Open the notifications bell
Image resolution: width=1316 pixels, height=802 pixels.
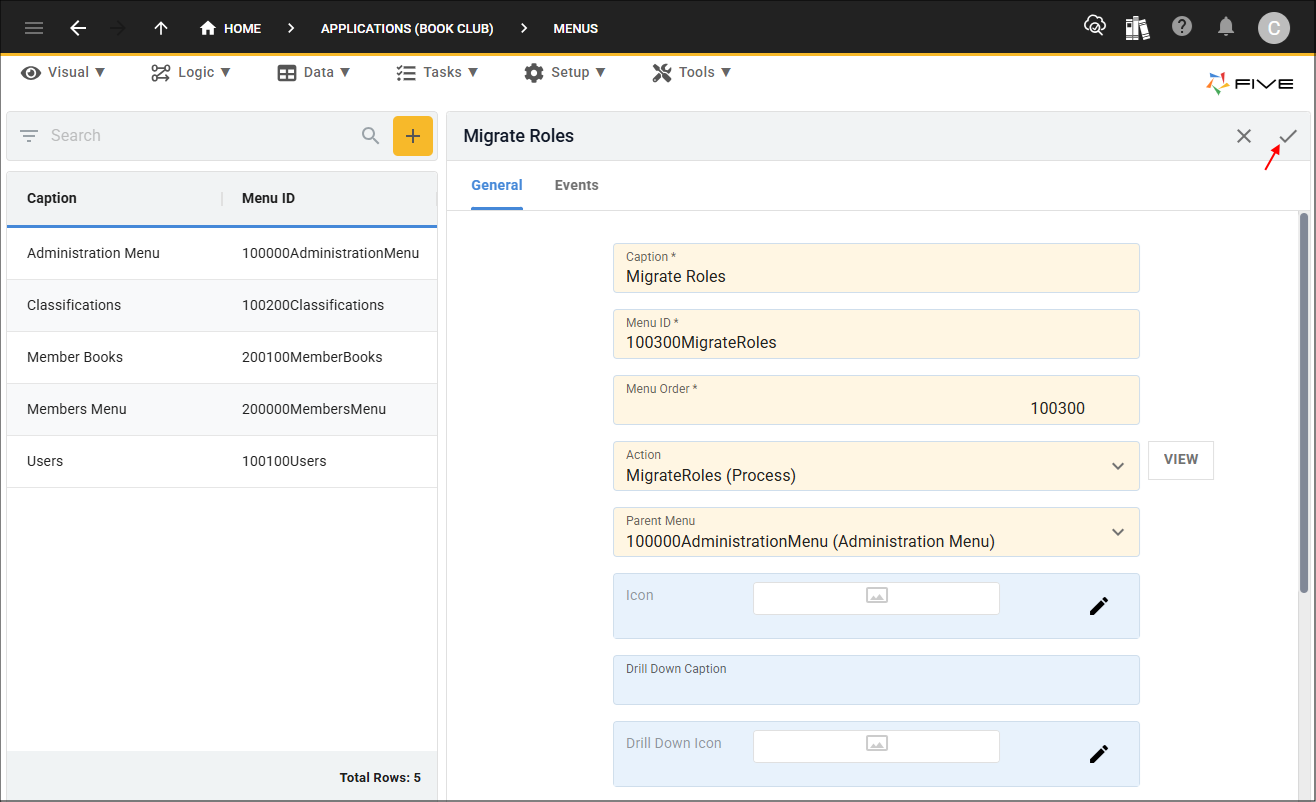[1226, 27]
